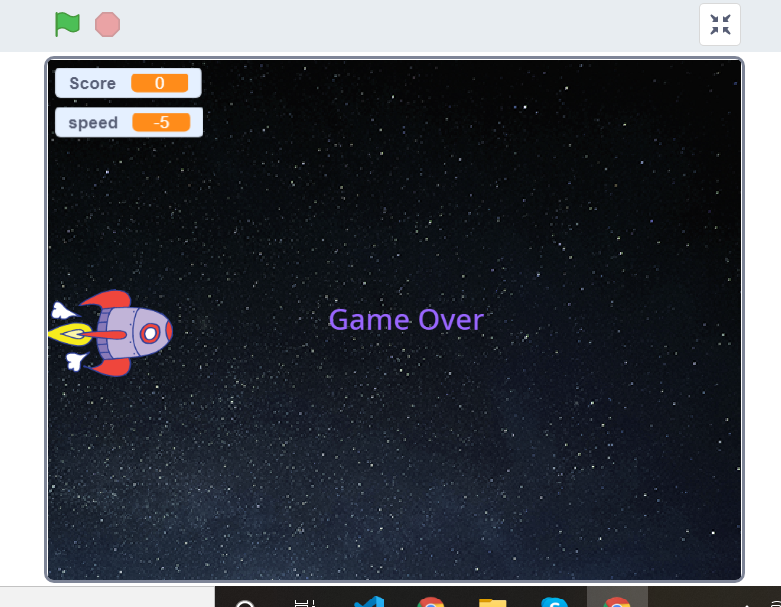
Task: Launch Skype from the taskbar
Action: coord(554,601)
